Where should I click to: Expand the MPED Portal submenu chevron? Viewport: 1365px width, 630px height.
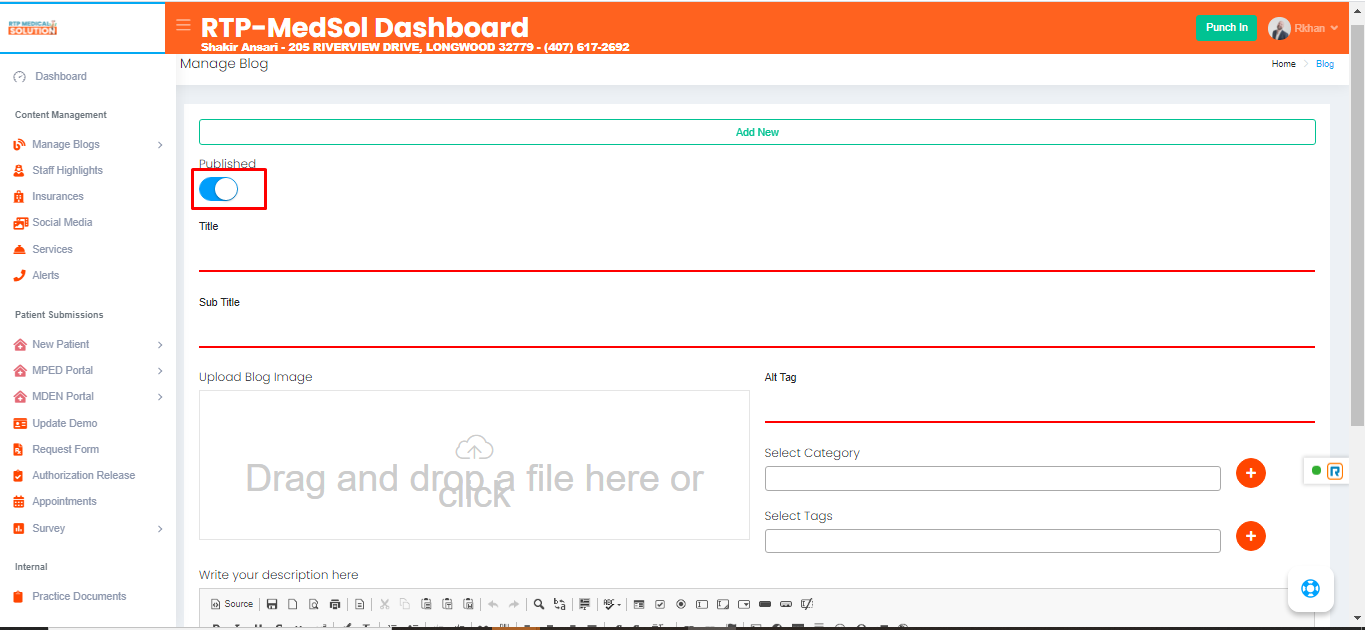[x=160, y=371]
